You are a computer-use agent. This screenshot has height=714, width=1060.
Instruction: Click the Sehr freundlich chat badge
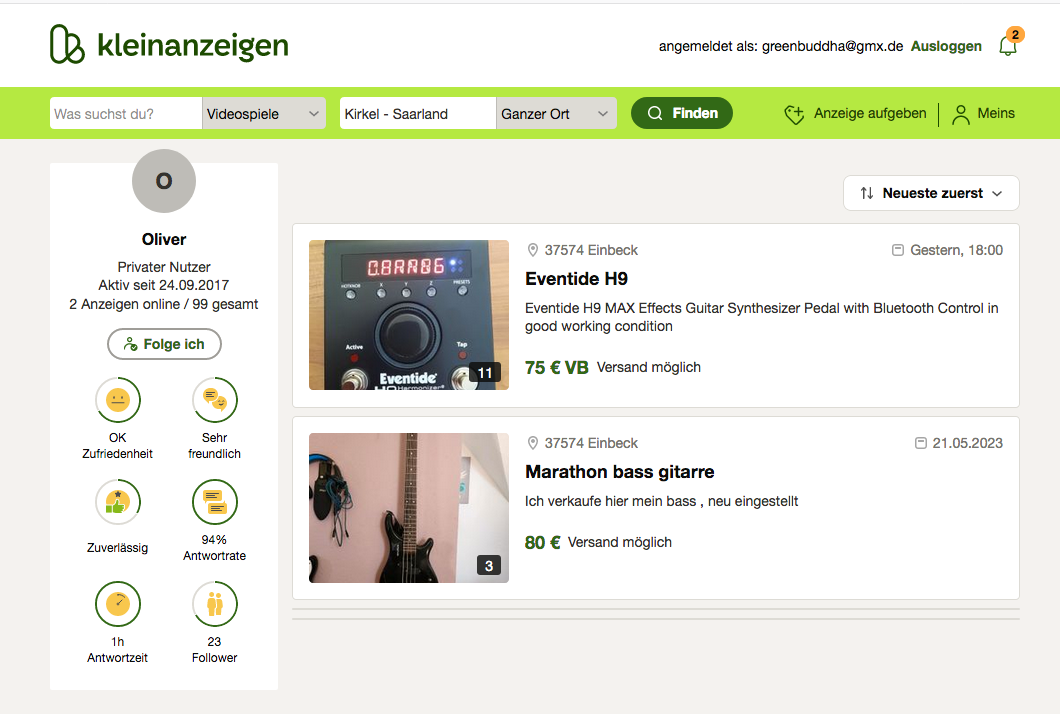[x=214, y=400]
